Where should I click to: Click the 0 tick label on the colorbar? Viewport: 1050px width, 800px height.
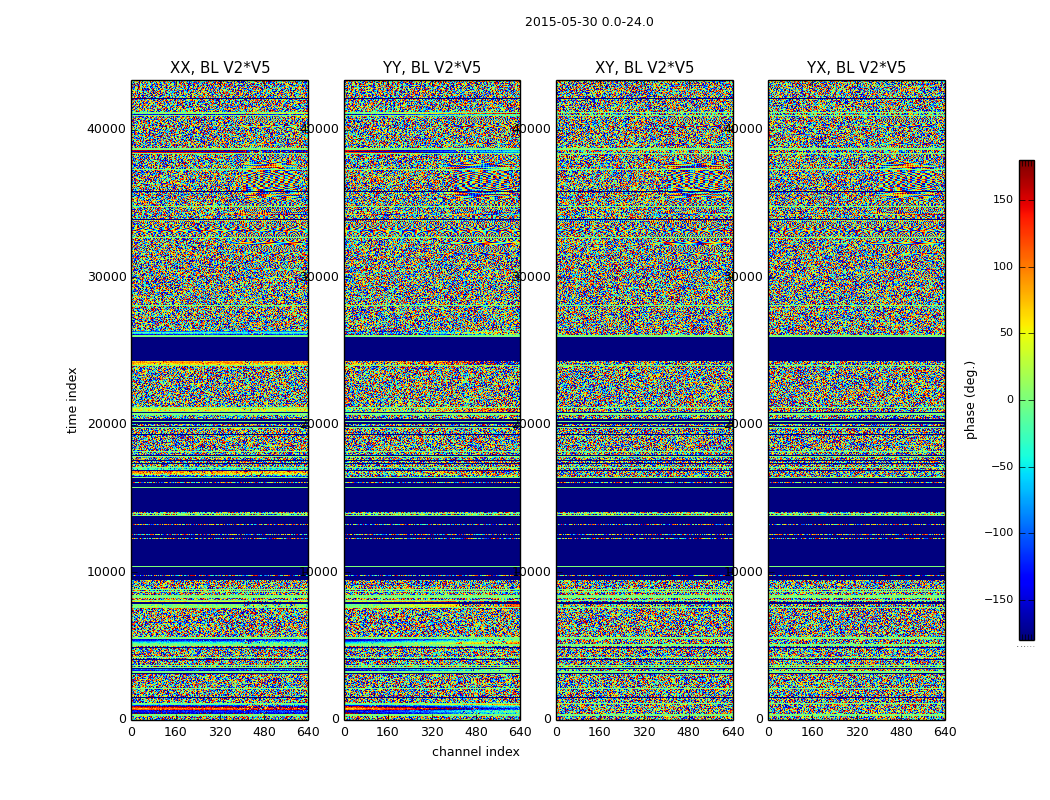coord(1009,400)
